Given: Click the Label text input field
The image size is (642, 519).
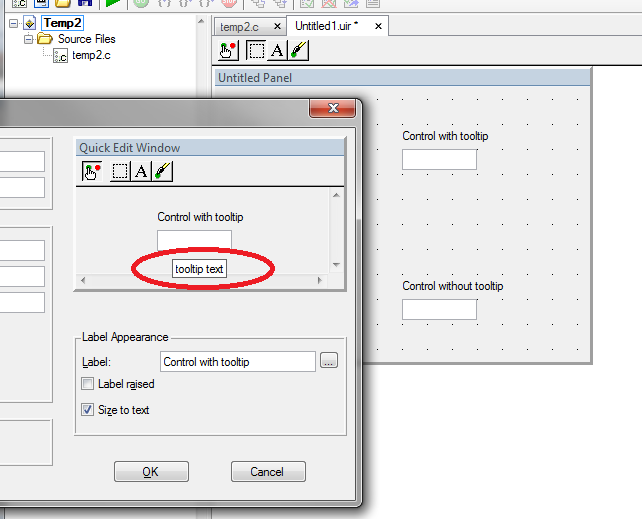Looking at the screenshot, I should coord(238,362).
